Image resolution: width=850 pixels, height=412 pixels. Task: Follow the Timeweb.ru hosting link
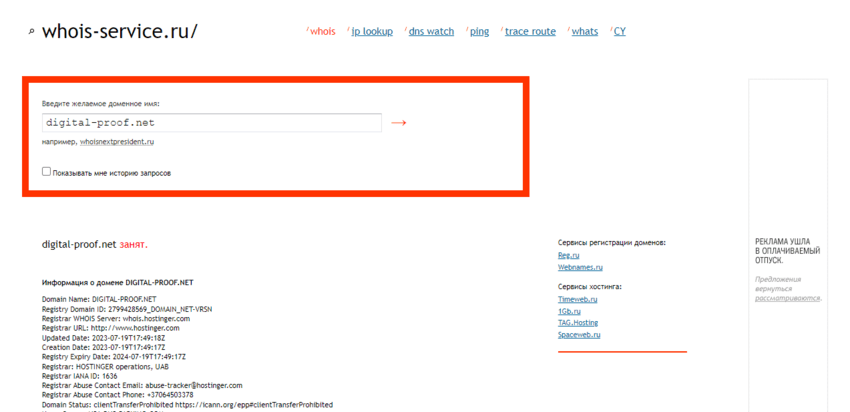[x=577, y=299]
